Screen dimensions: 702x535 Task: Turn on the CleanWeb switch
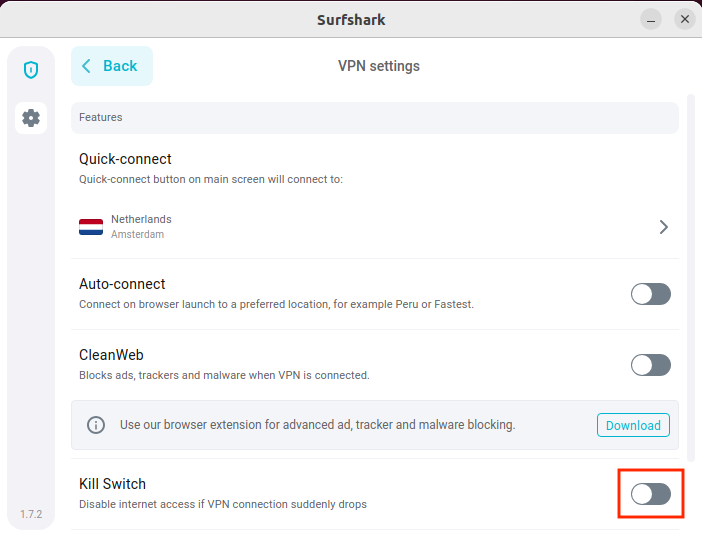(650, 365)
